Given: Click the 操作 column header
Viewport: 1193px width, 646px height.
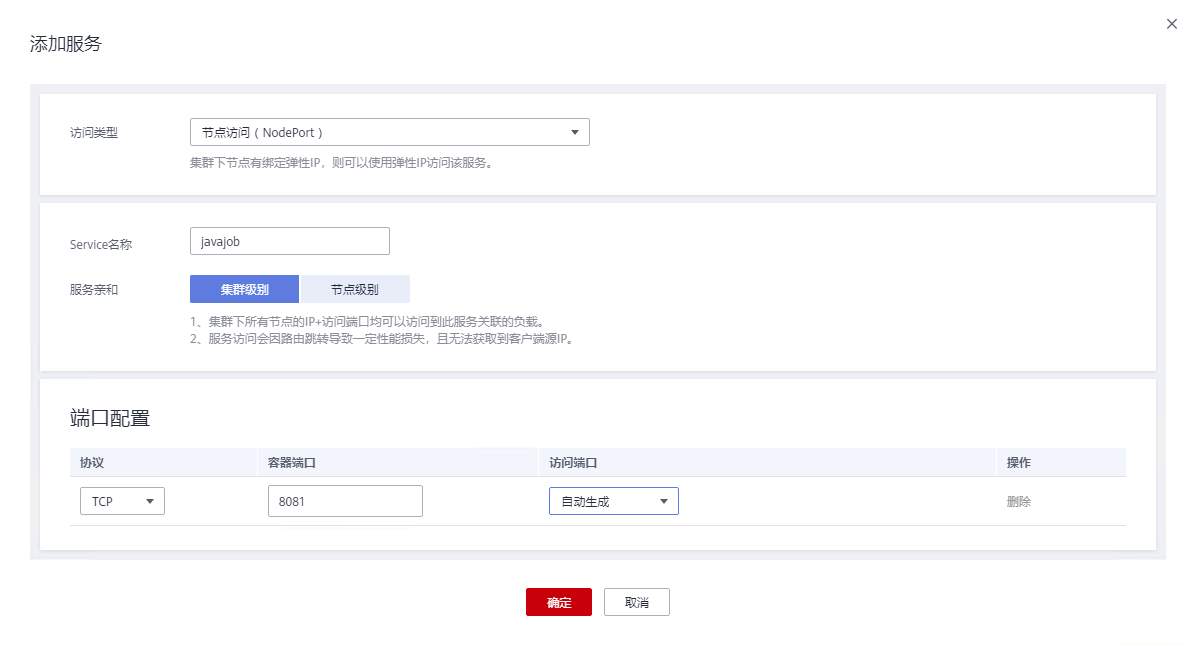Looking at the screenshot, I should 1019,463.
